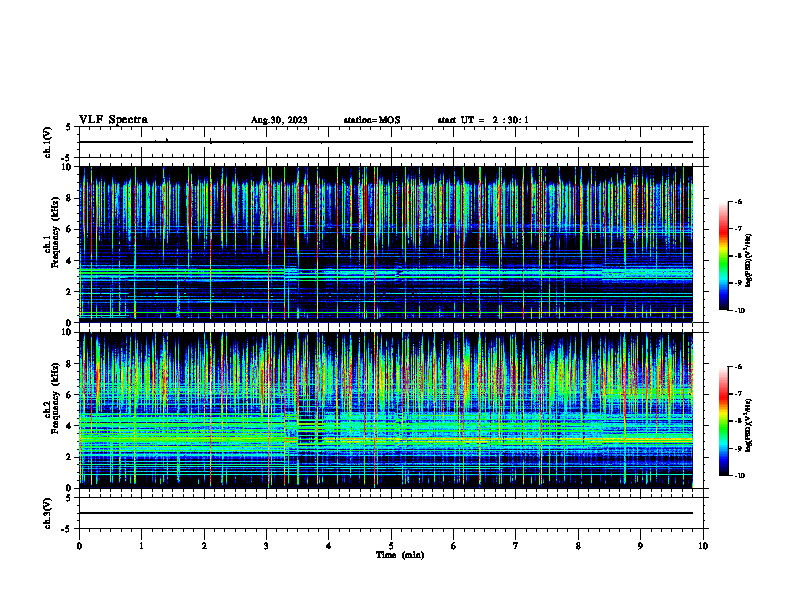Click the ch.2 "Frequency (kHz)" axis label
The height and width of the screenshot is (612, 792).
pyautogui.click(x=55, y=398)
